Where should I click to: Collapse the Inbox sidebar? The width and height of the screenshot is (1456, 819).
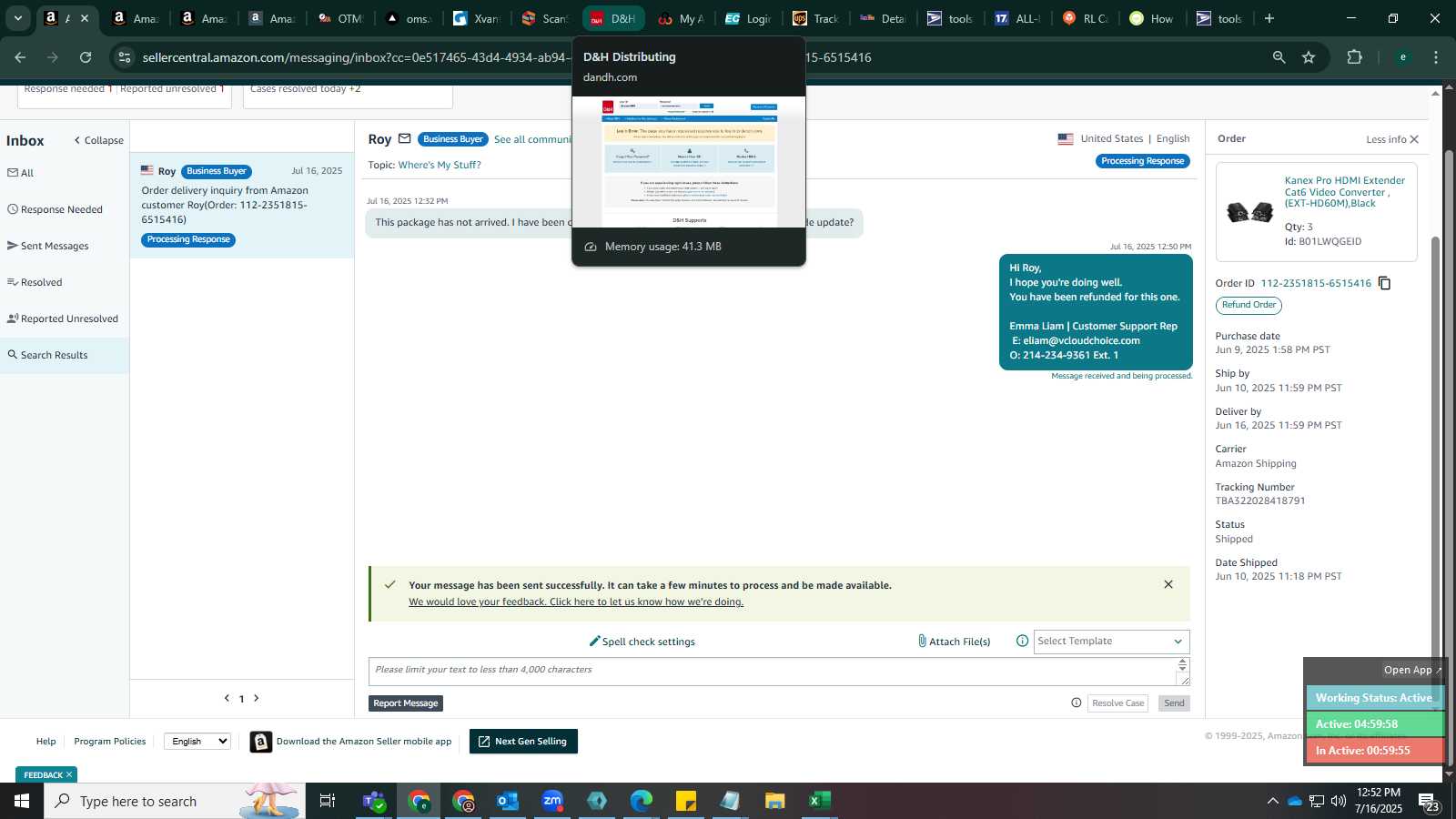coord(98,140)
